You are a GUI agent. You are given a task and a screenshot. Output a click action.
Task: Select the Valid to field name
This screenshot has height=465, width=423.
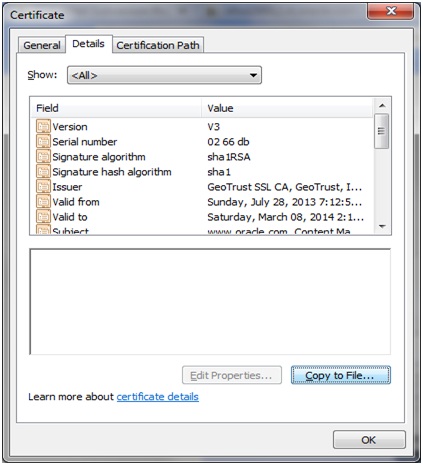(x=70, y=217)
